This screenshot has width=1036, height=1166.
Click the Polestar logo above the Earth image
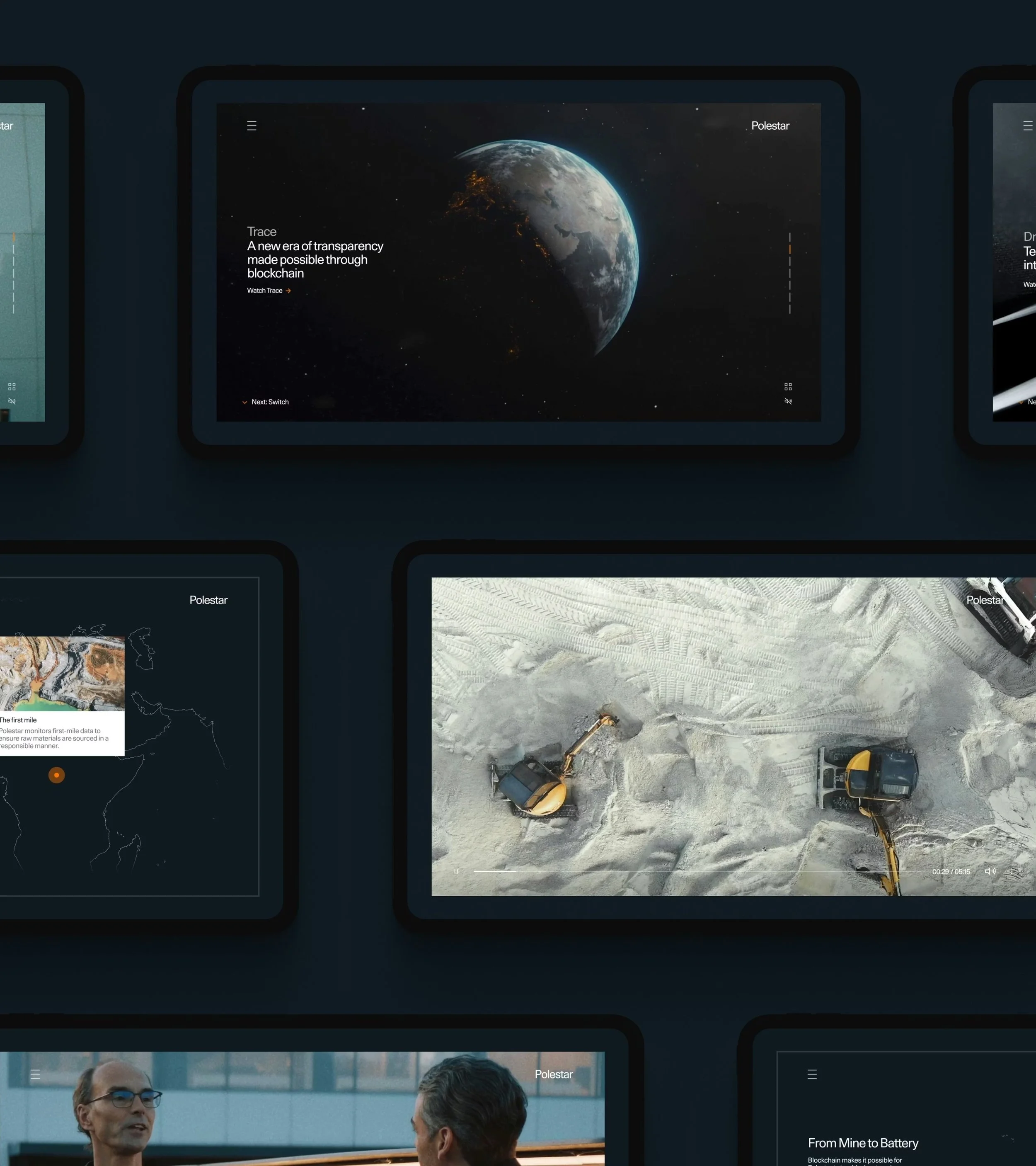pos(770,126)
